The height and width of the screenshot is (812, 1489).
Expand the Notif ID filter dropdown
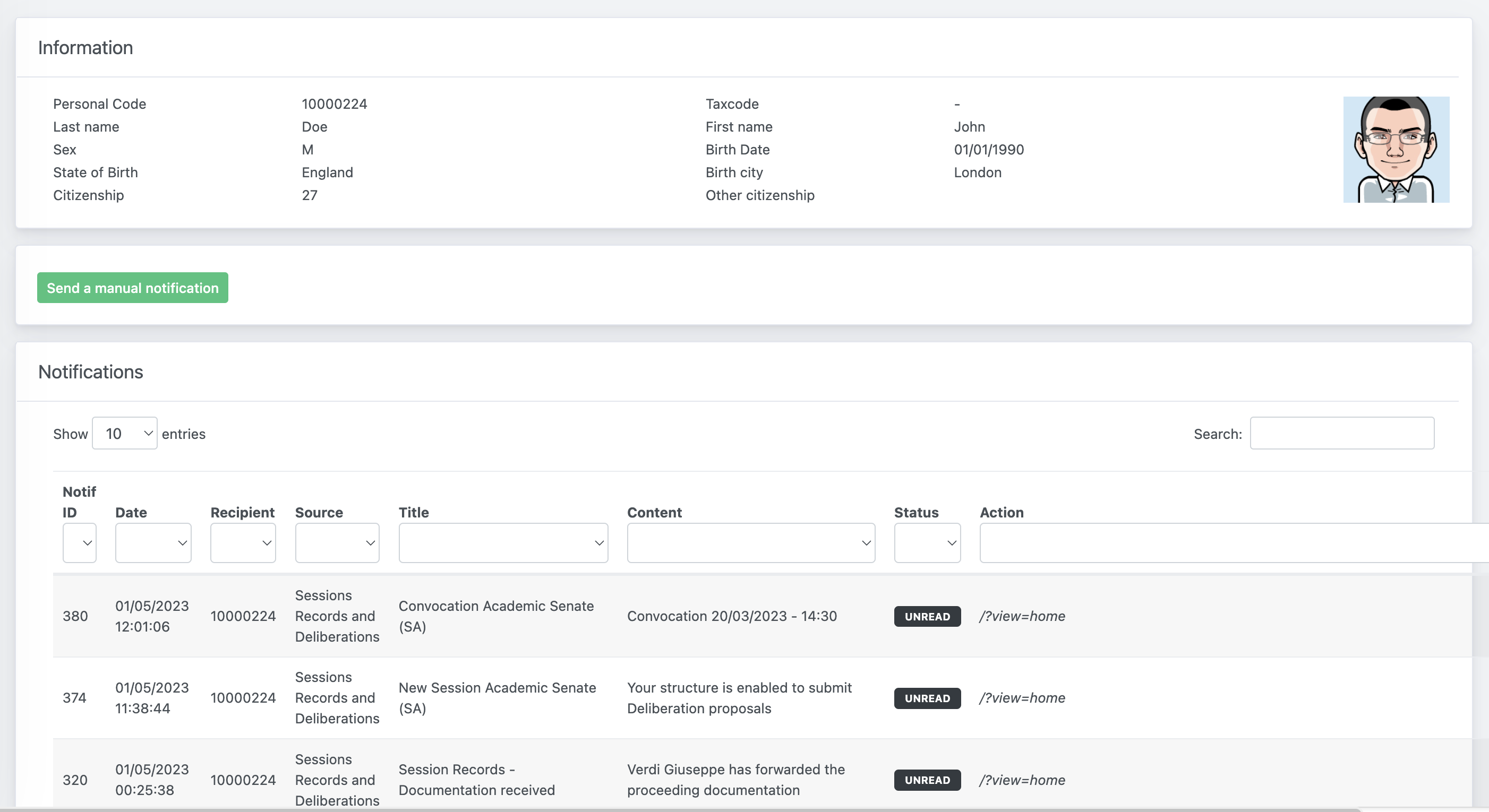(79, 543)
